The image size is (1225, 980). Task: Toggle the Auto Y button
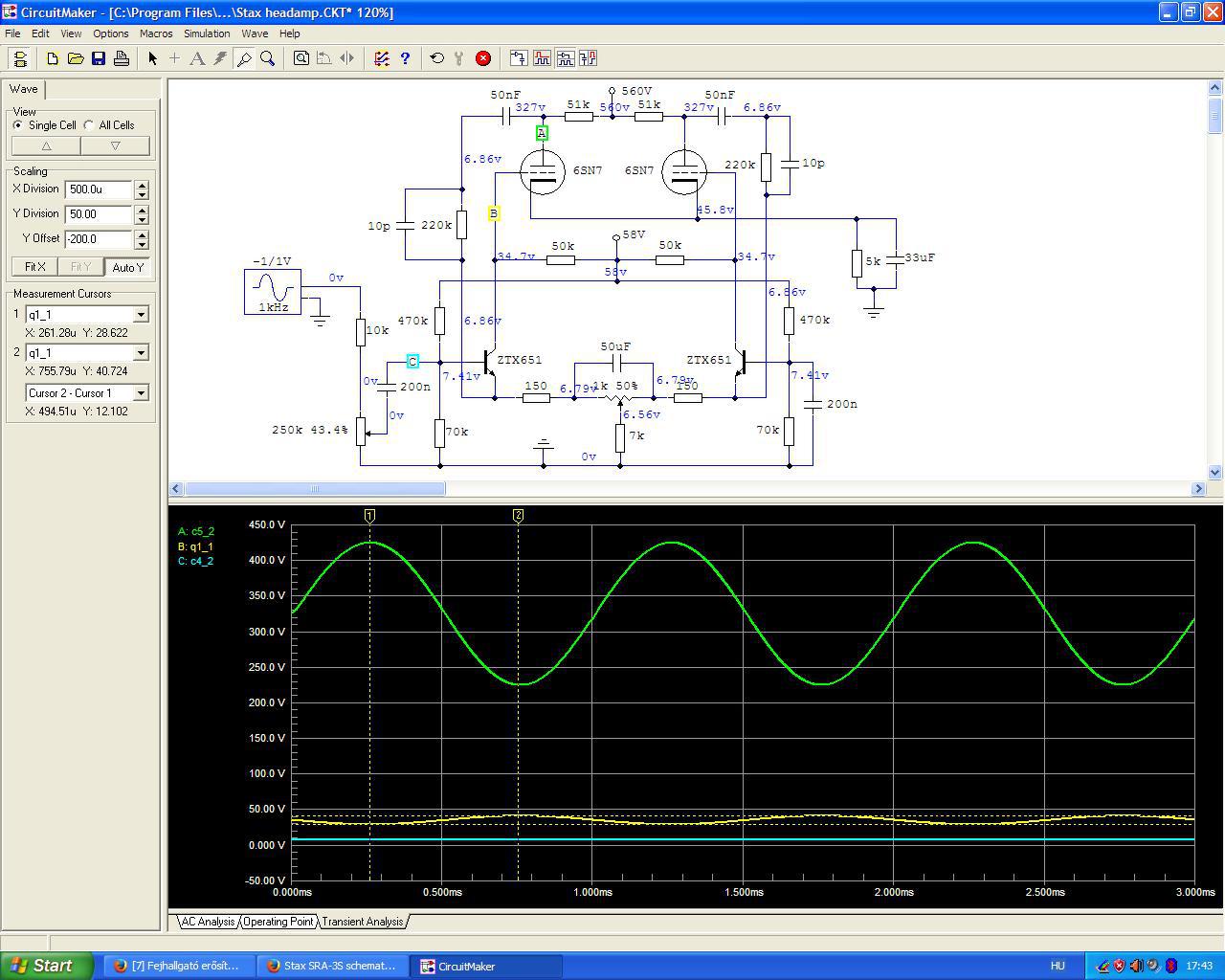click(127, 267)
